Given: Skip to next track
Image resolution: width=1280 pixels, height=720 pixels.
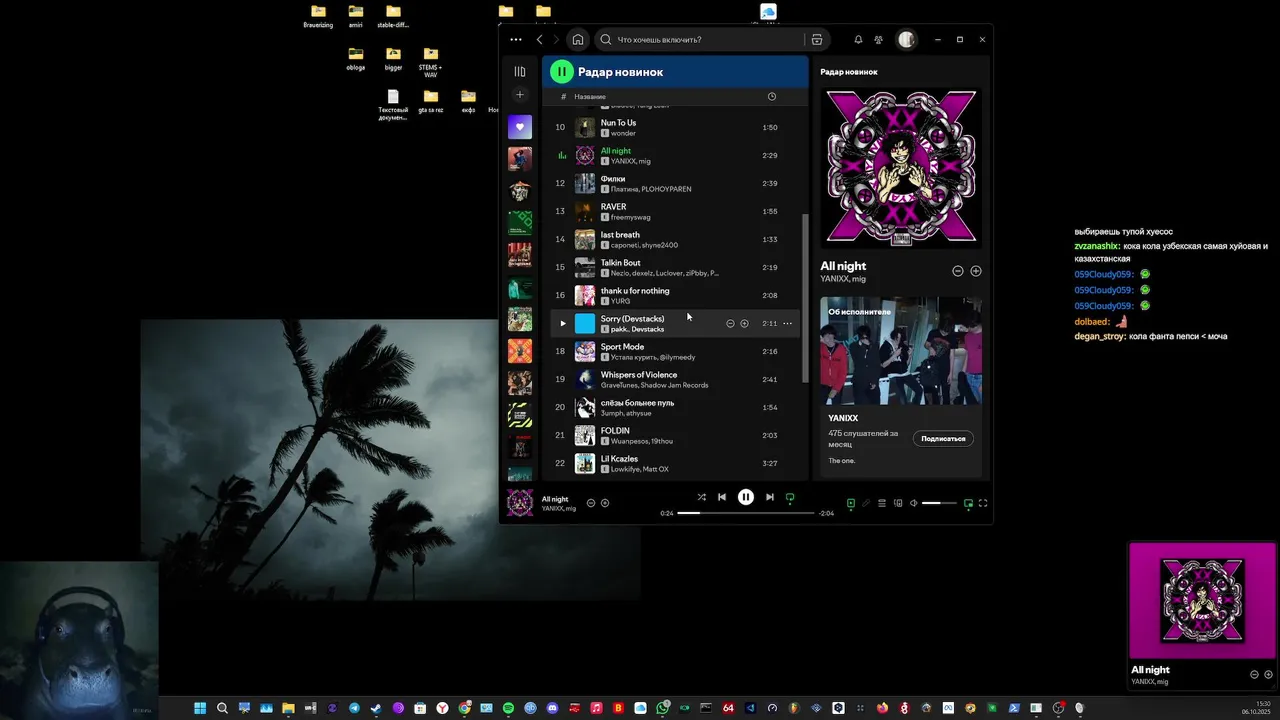Looking at the screenshot, I should (770, 497).
